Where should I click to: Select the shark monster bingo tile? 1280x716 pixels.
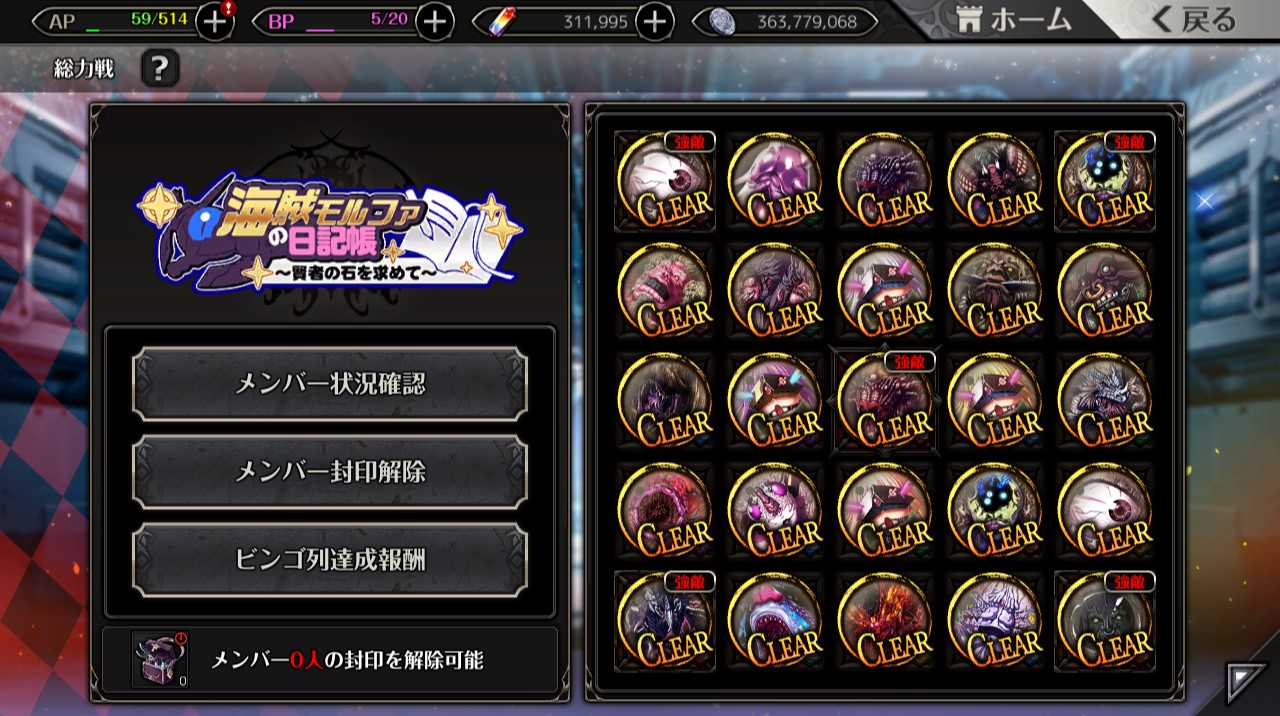tap(775, 621)
